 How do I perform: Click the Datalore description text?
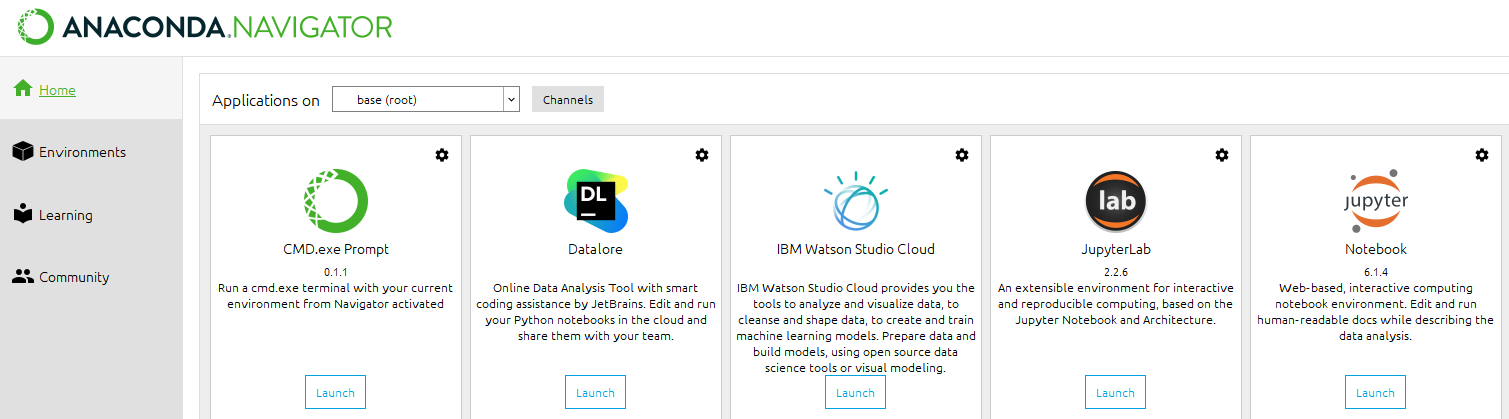tap(595, 312)
